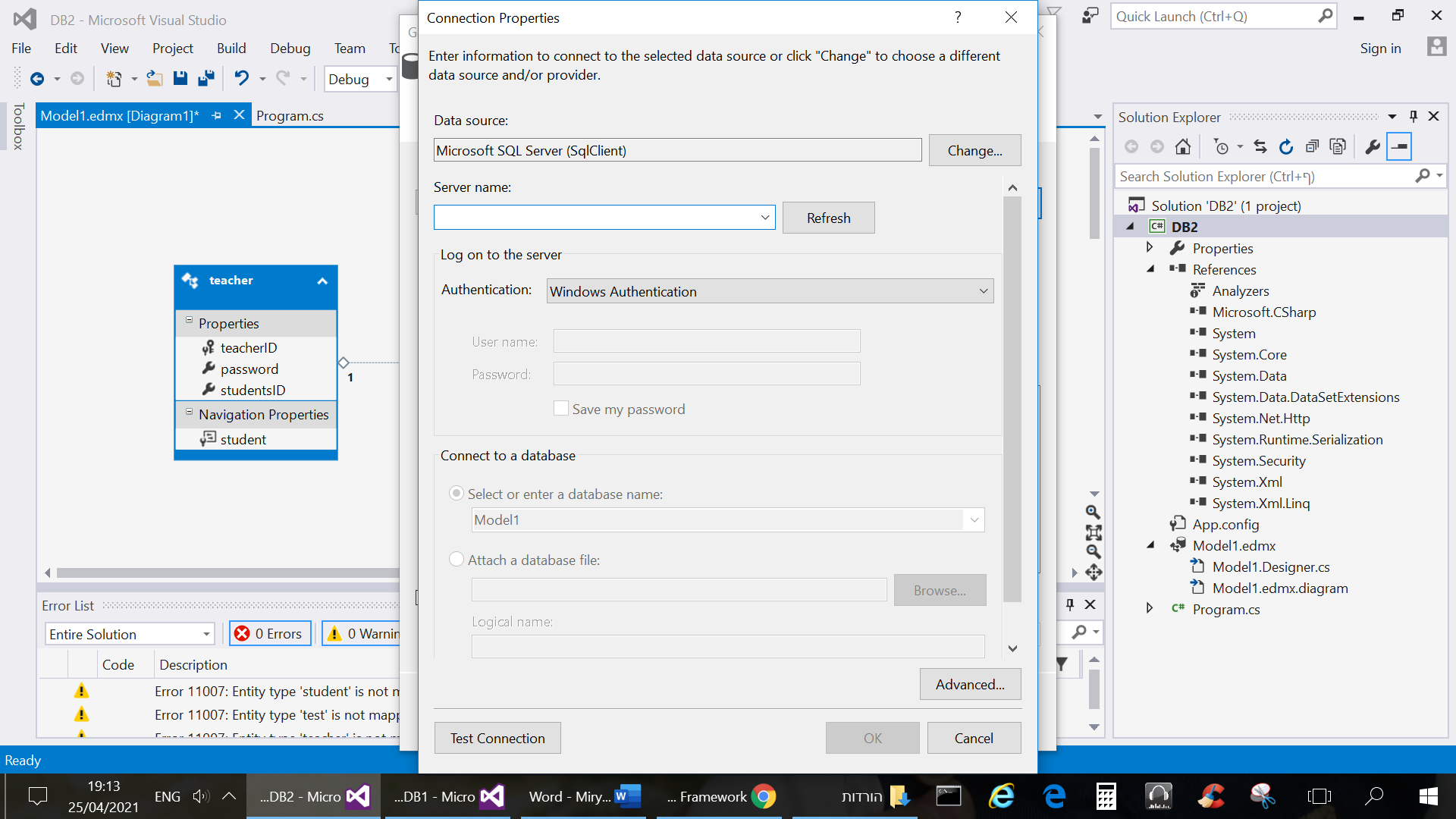This screenshot has height=819, width=1456.
Task: Click the Navigate Backward arrow icon
Action: (37, 79)
